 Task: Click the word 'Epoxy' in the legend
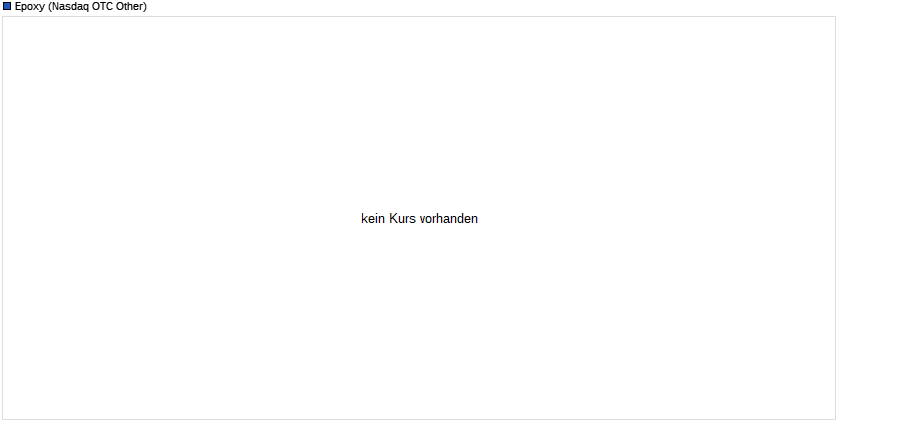pyautogui.click(x=30, y=6)
